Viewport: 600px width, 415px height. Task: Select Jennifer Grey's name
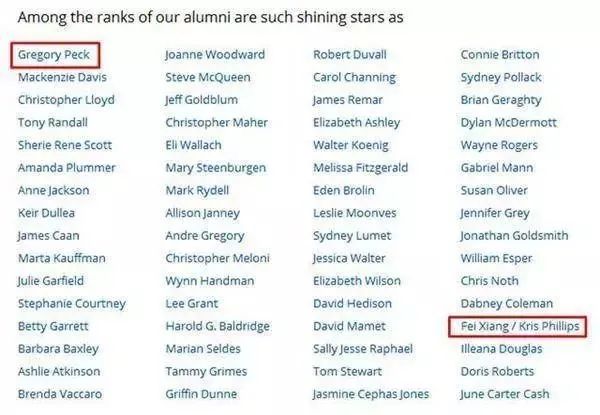[x=496, y=213]
